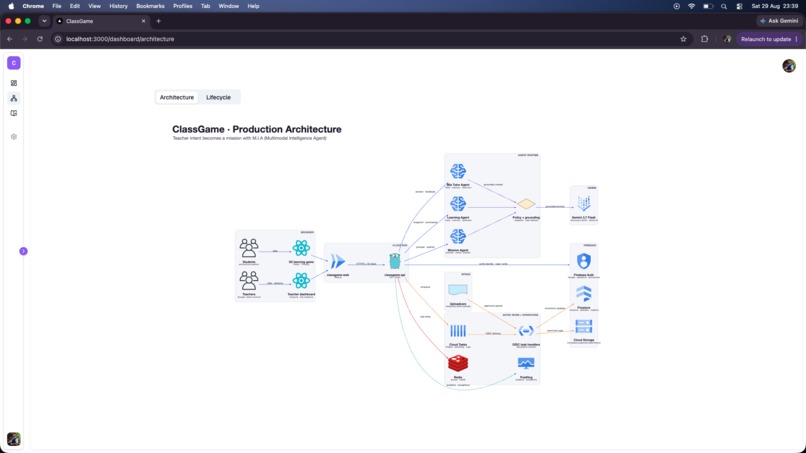806x453 pixels.
Task: Select the Students node icon
Action: (249, 248)
